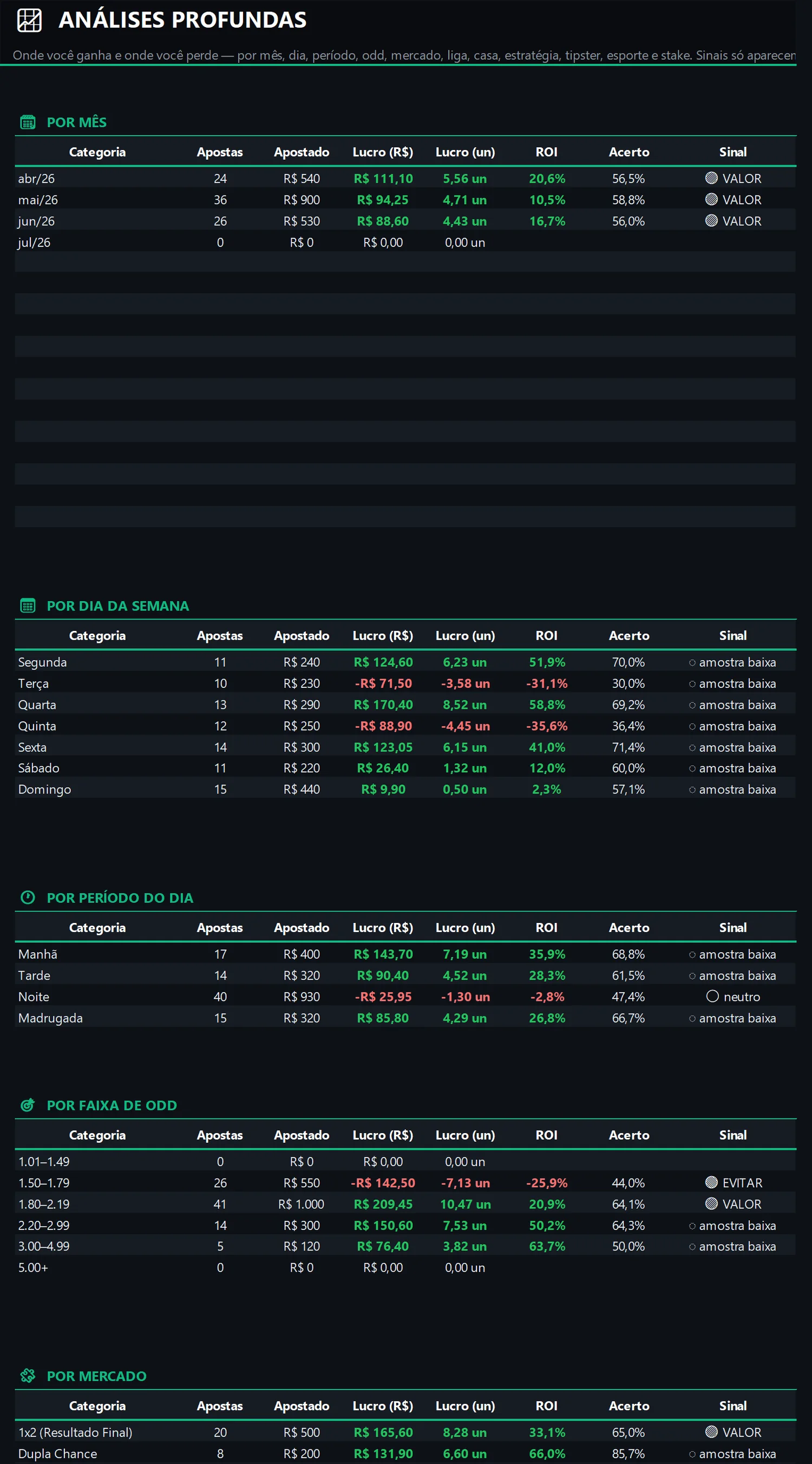812x1464 pixels.
Task: Click the EVITAR signal icon in 1.50–1.79 row
Action: 711,1183
